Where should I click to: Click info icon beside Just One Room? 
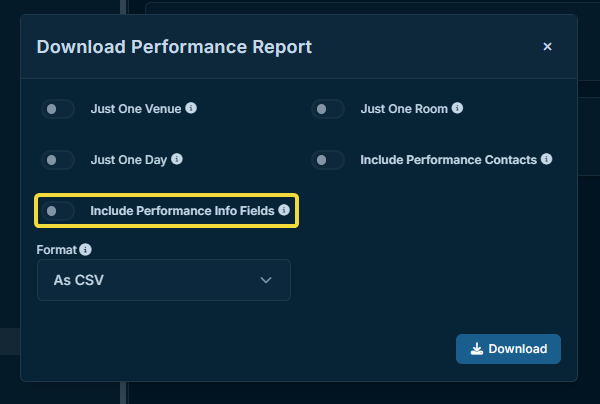457,108
